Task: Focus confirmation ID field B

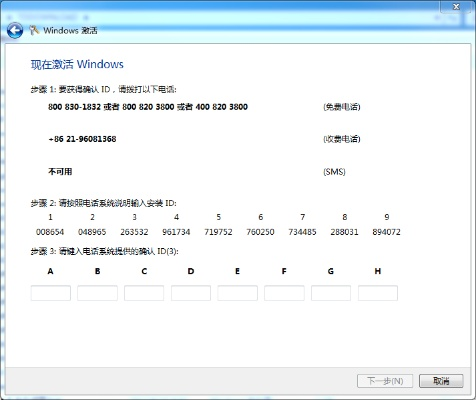Action: tap(97, 293)
